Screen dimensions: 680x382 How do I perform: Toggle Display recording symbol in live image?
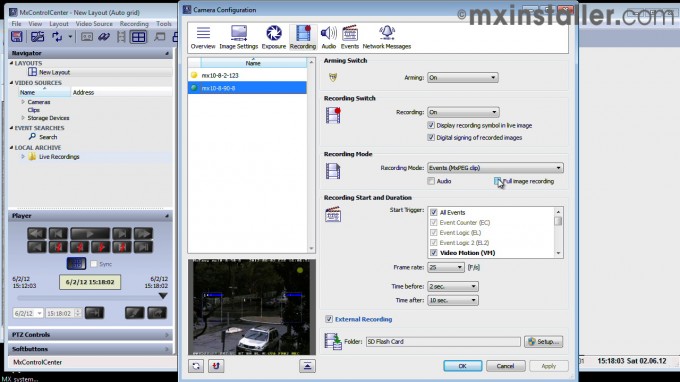tap(431, 125)
